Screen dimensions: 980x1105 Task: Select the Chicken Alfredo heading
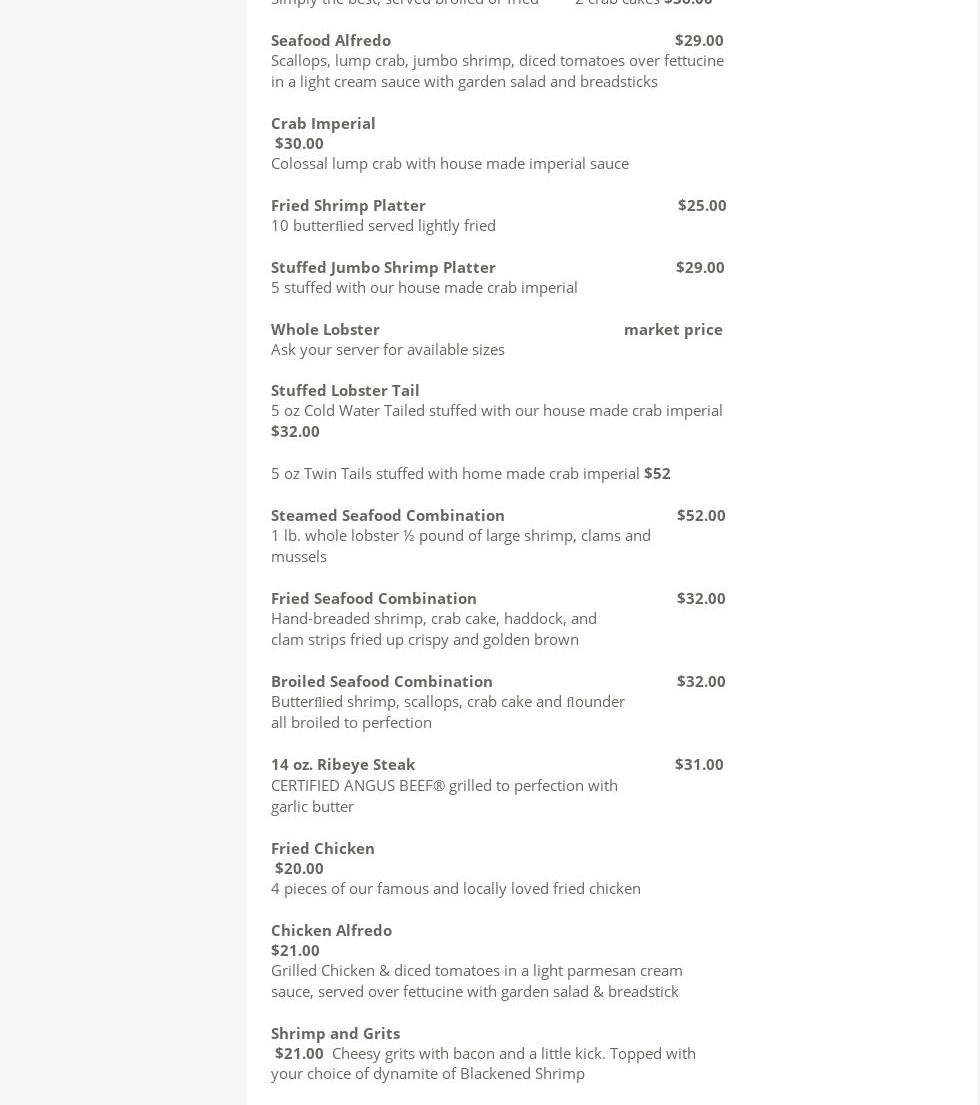(x=331, y=930)
